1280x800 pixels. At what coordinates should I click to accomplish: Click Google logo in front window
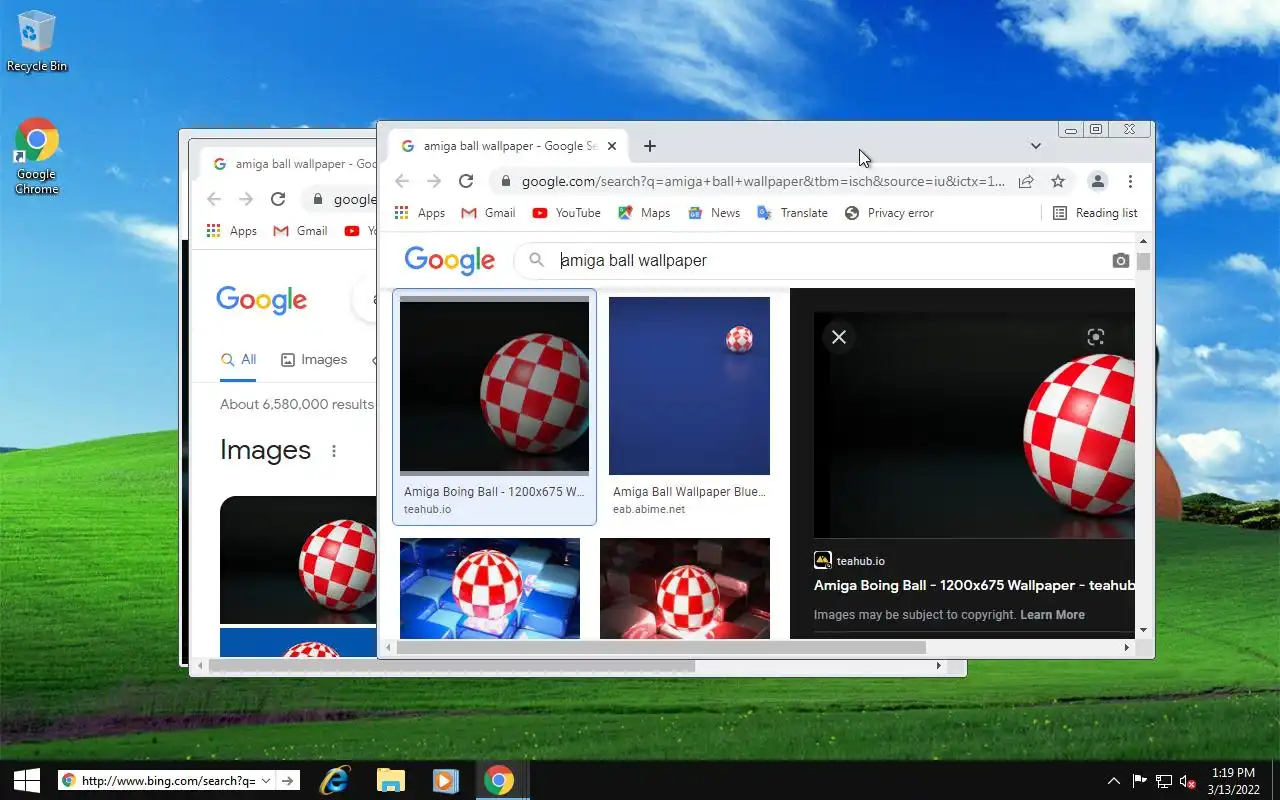coord(450,260)
